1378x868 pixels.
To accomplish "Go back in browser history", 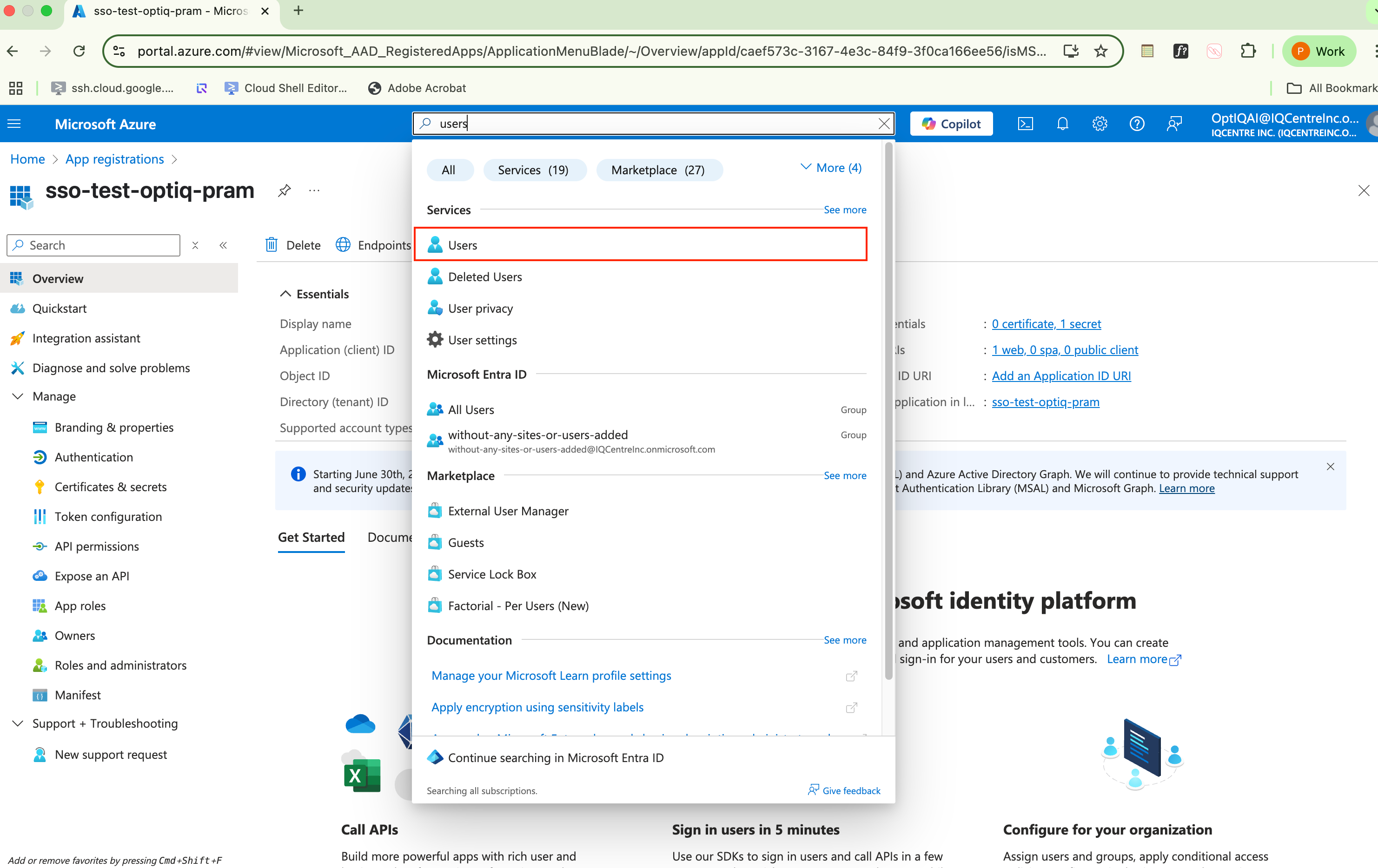I will (x=13, y=51).
